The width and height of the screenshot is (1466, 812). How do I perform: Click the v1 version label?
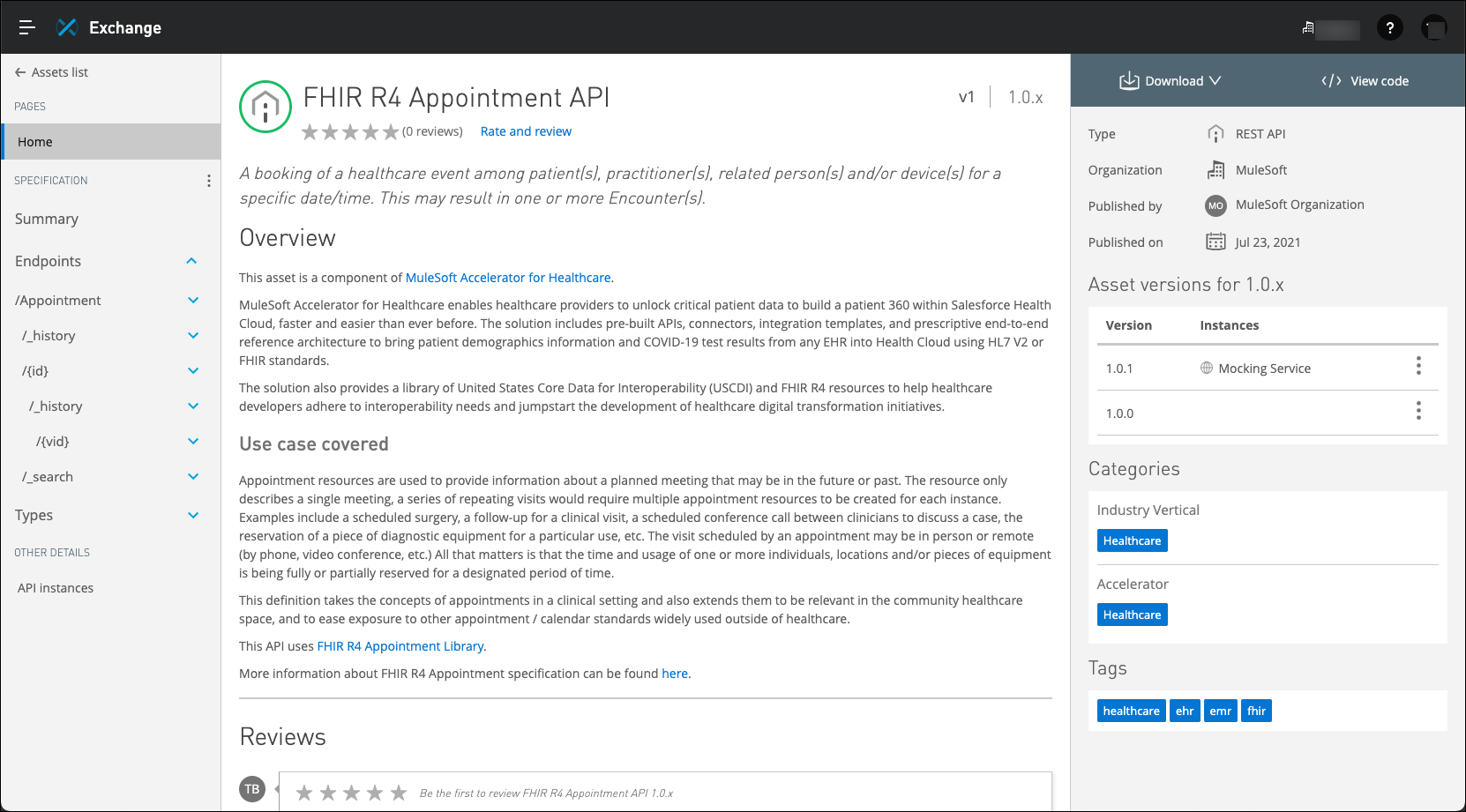[967, 97]
